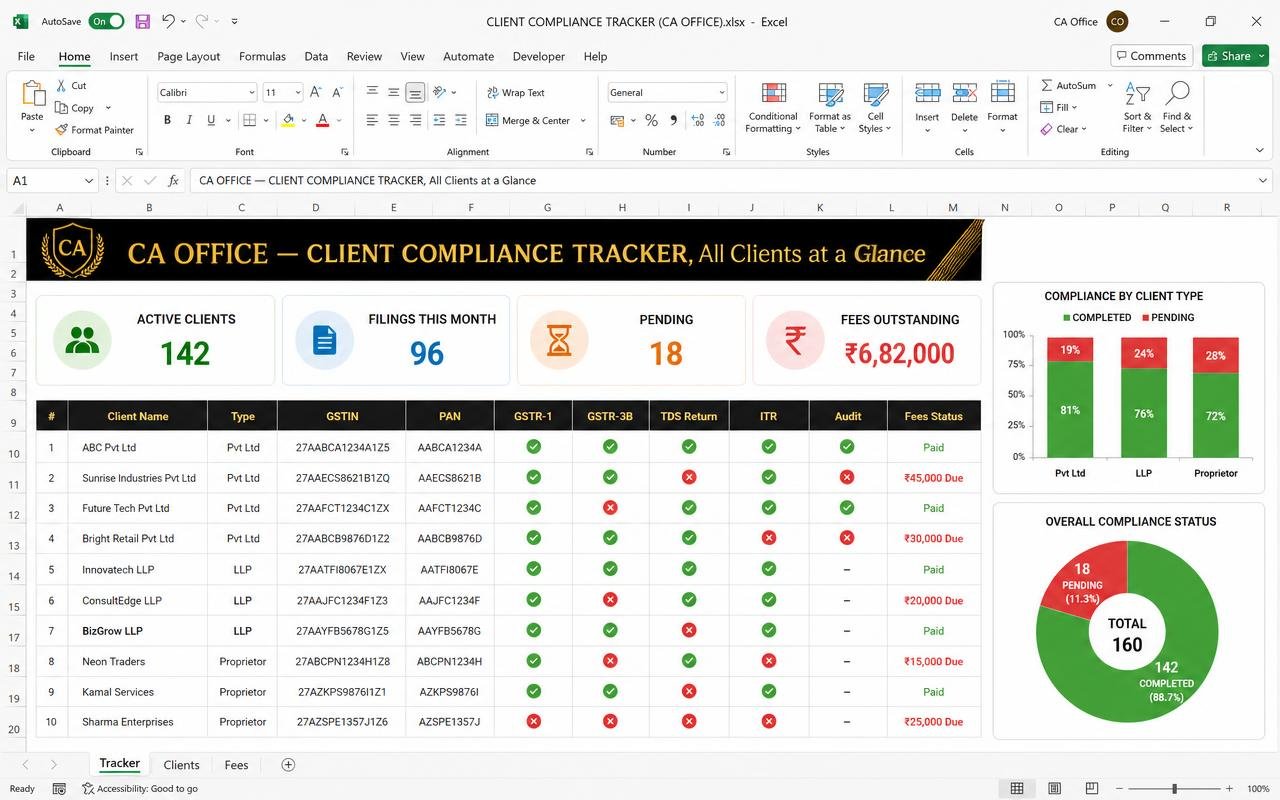Switch to the Insert ribbon tab
Image resolution: width=1280 pixels, height=800 pixels.
(x=124, y=56)
